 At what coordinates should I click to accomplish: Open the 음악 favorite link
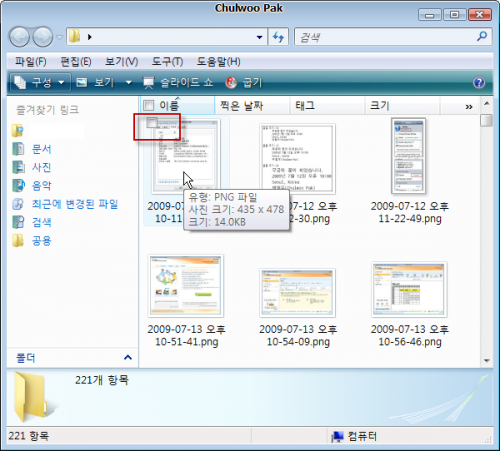coord(41,186)
